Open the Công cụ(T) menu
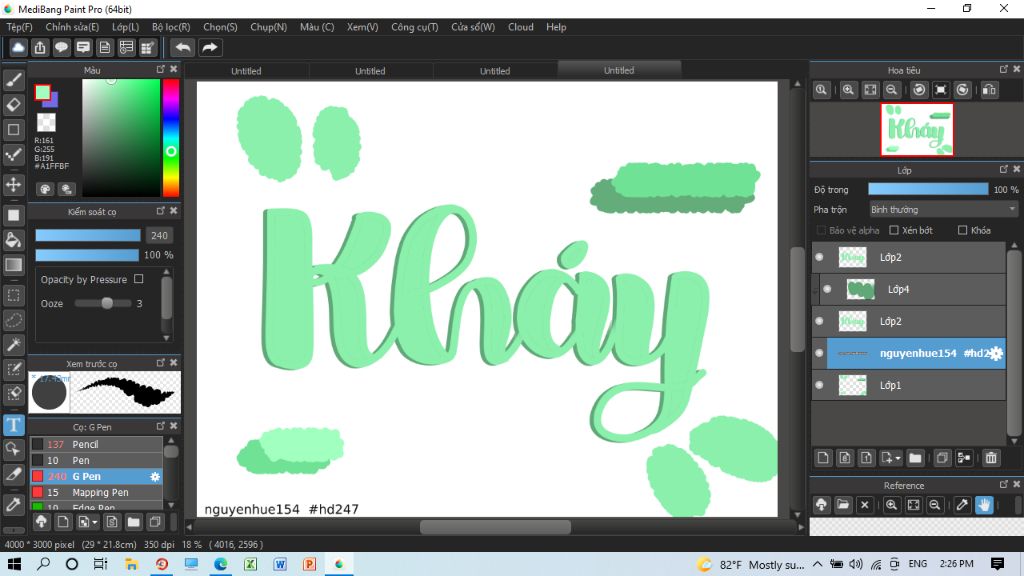Image resolution: width=1024 pixels, height=576 pixels. (415, 27)
